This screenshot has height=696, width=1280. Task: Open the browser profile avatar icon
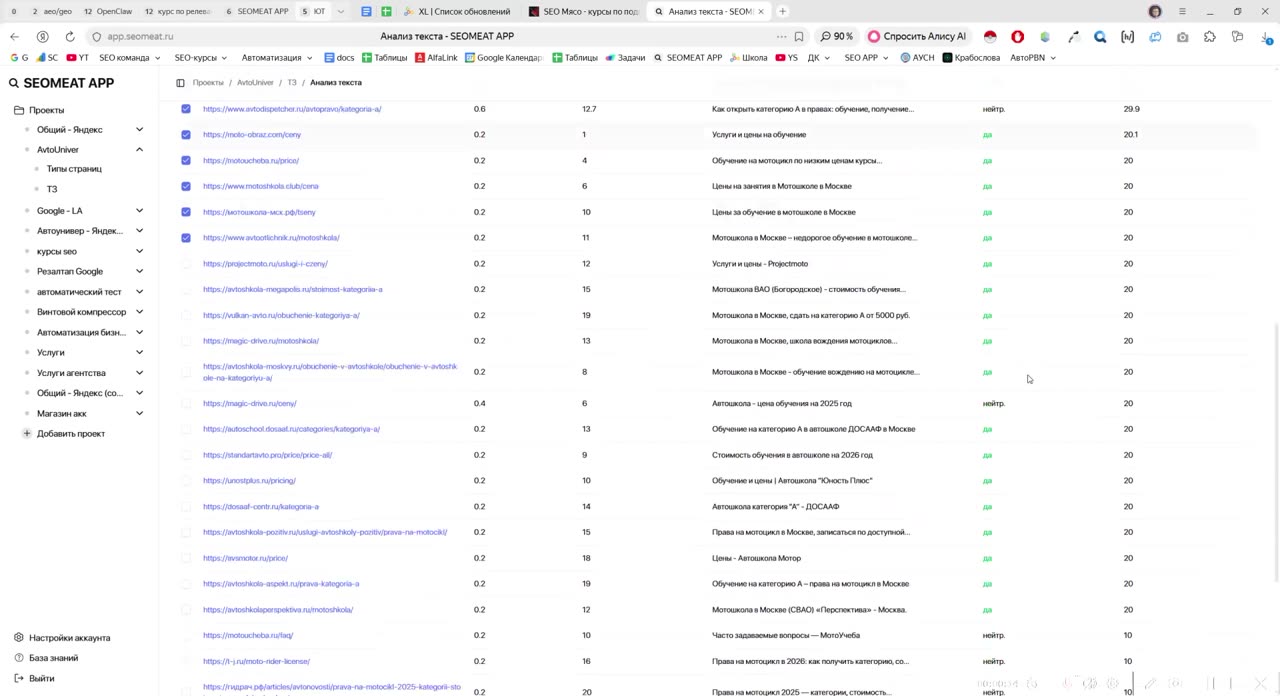click(1155, 12)
